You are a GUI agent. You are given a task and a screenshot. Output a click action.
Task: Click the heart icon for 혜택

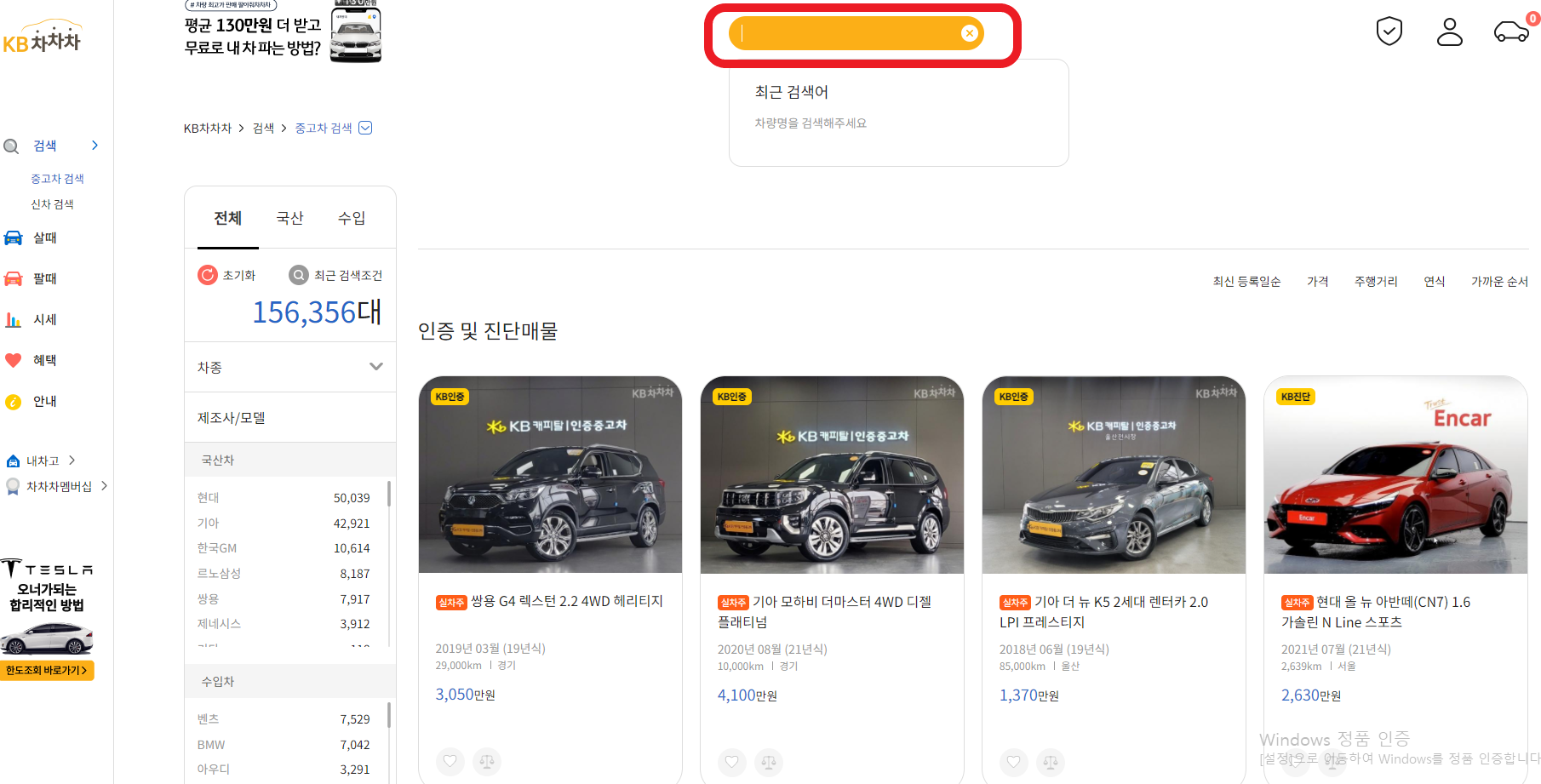13,360
